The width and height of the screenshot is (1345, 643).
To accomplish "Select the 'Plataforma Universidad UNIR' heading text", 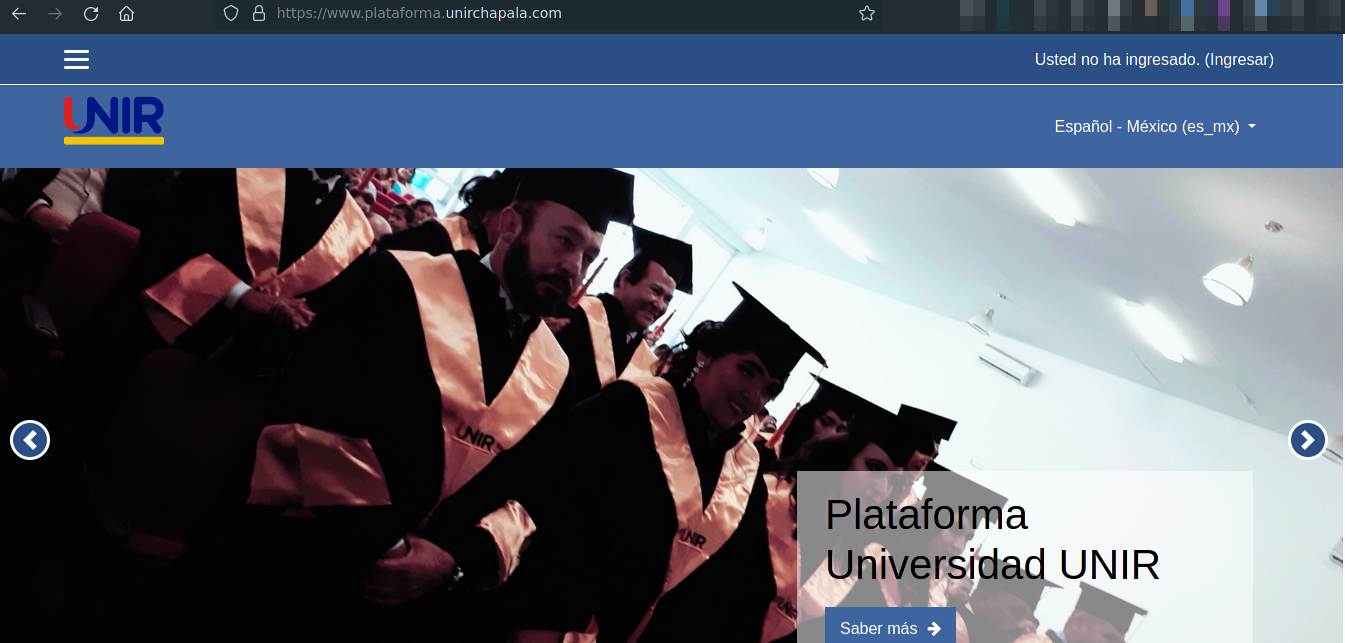I will point(992,540).
